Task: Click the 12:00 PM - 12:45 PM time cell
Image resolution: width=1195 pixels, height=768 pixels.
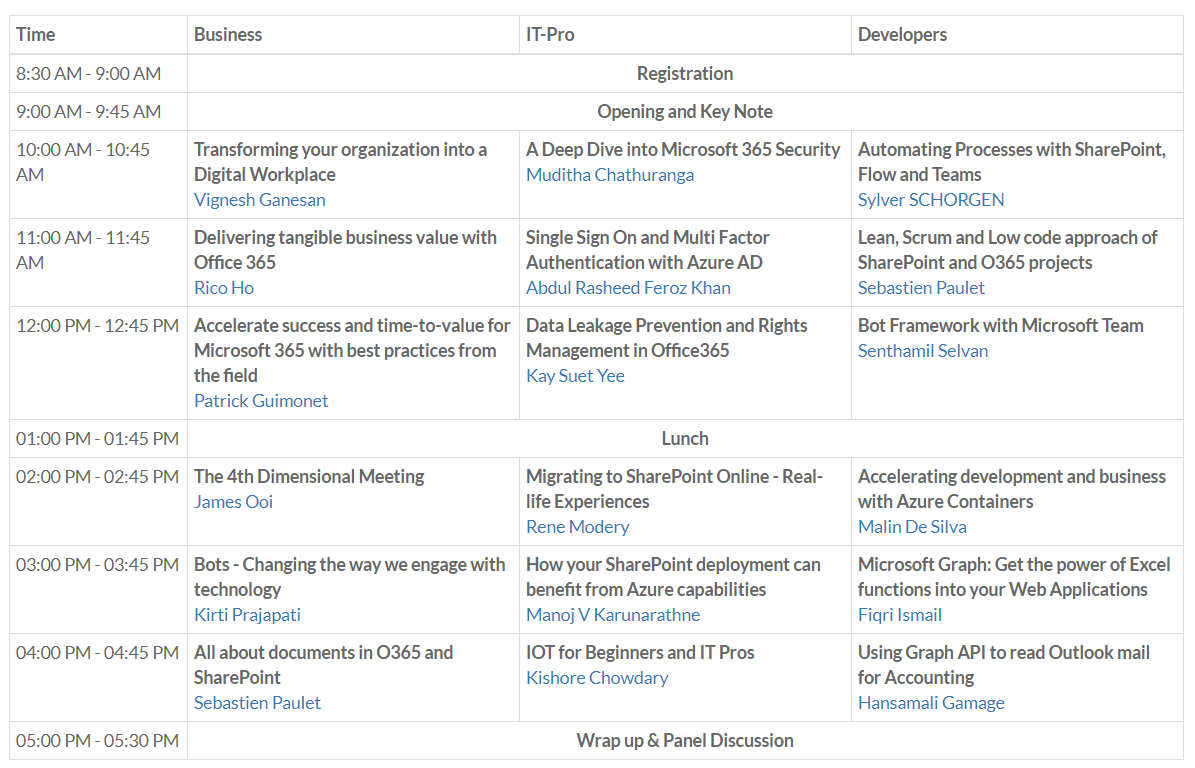Action: pyautogui.click(x=98, y=363)
